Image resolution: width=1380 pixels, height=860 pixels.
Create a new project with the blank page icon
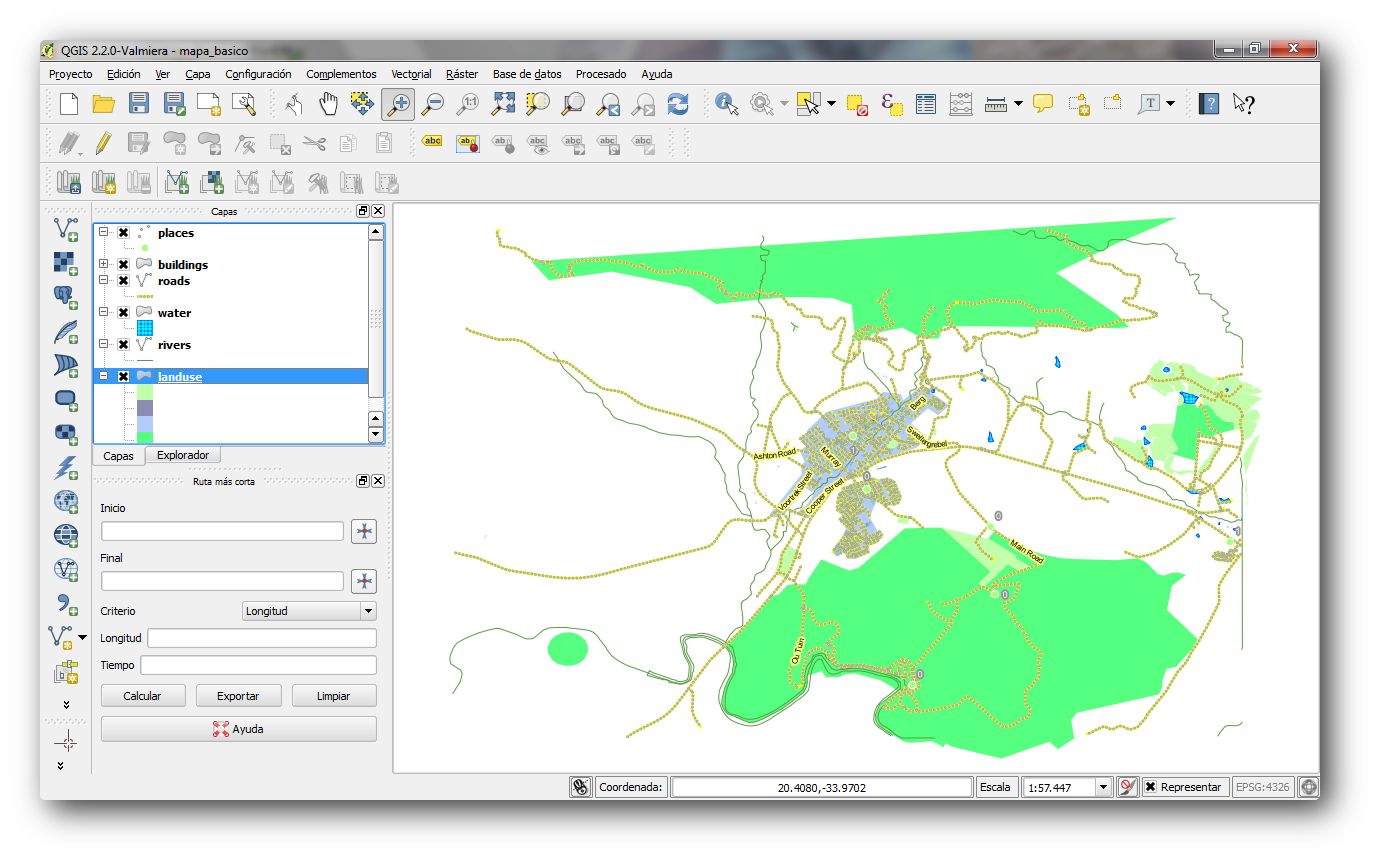pyautogui.click(x=69, y=103)
